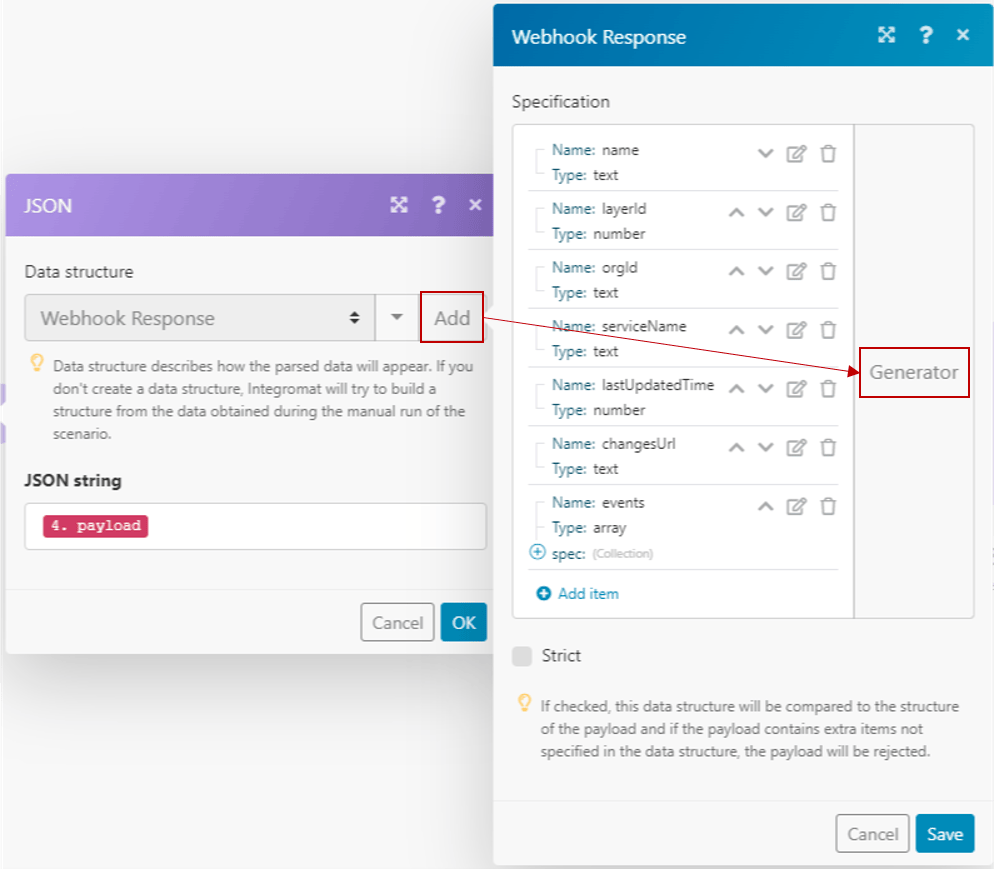The image size is (994, 869).
Task: Add a new specification item
Action: [x=578, y=594]
